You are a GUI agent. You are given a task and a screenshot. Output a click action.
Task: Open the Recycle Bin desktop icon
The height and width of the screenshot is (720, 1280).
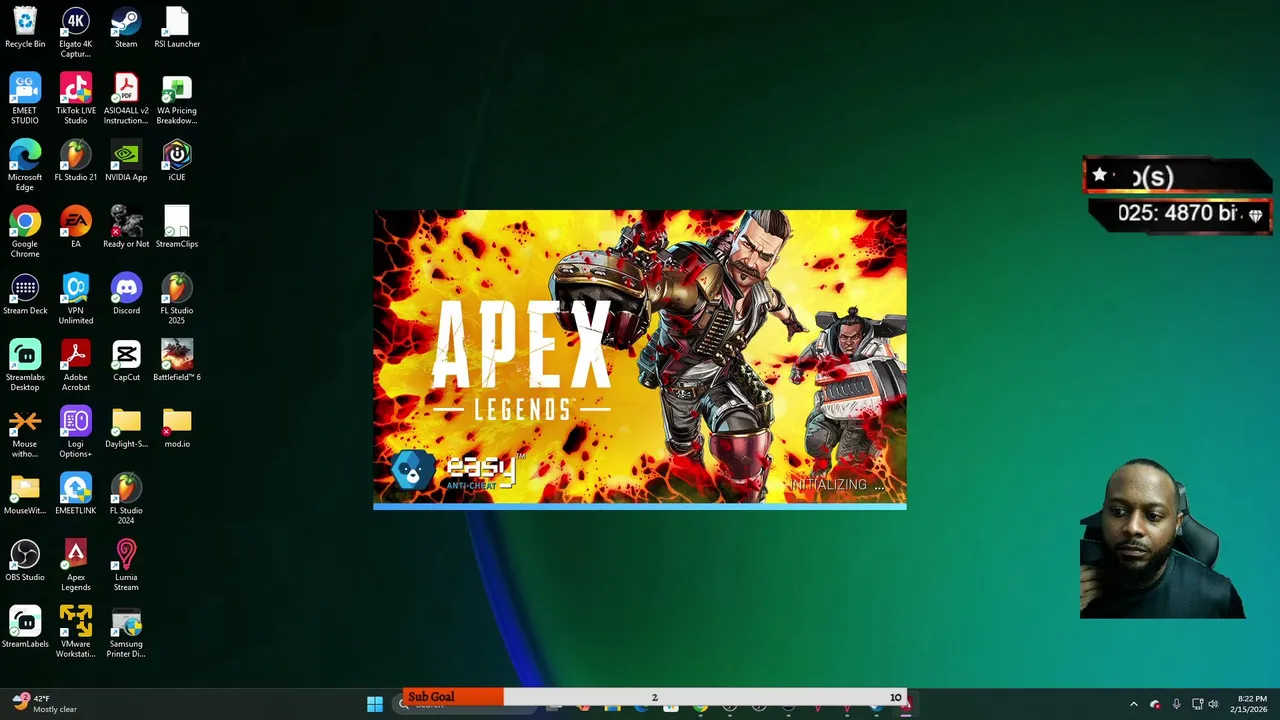[25, 28]
